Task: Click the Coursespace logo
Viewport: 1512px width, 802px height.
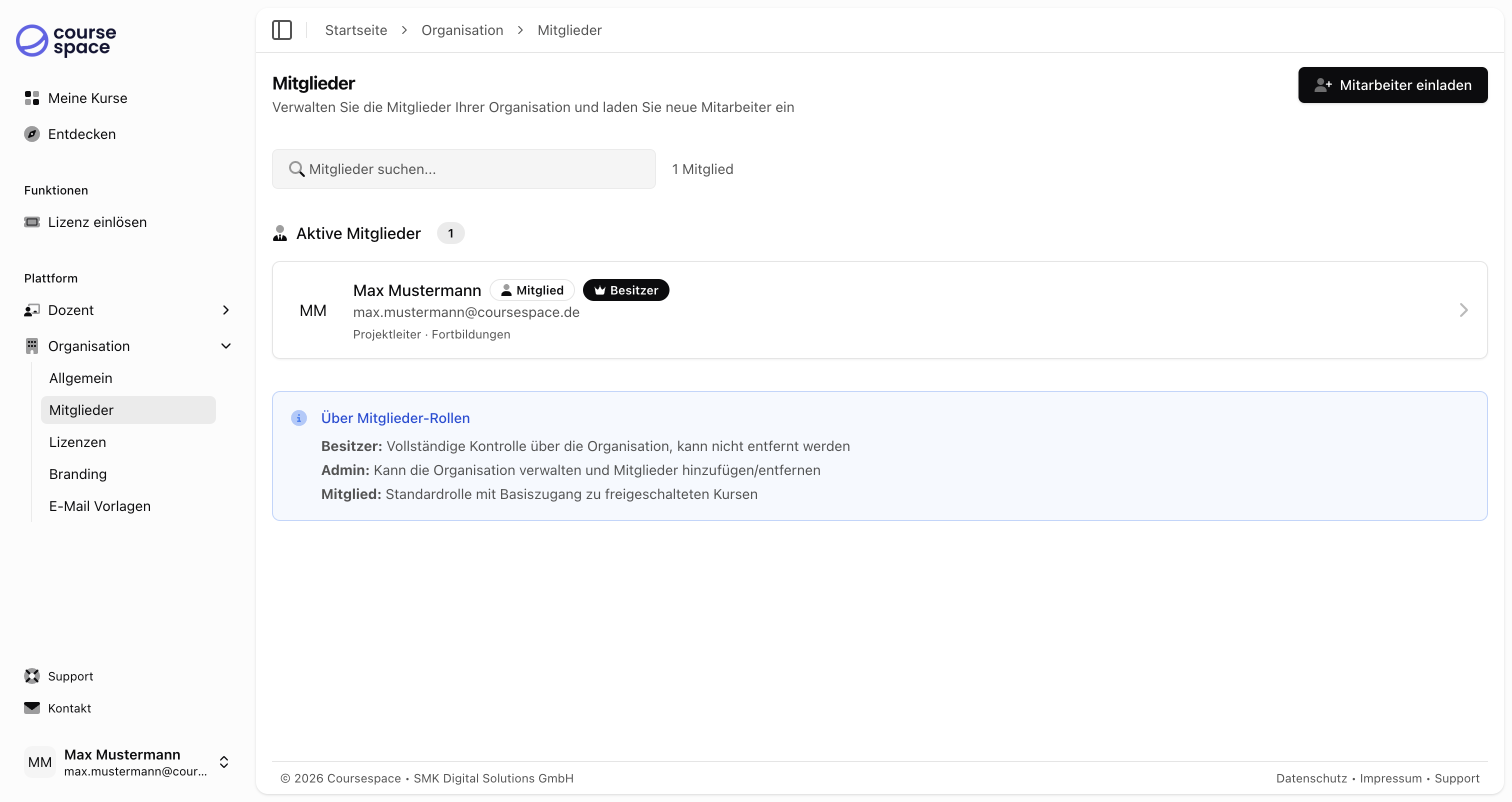Action: point(65,40)
